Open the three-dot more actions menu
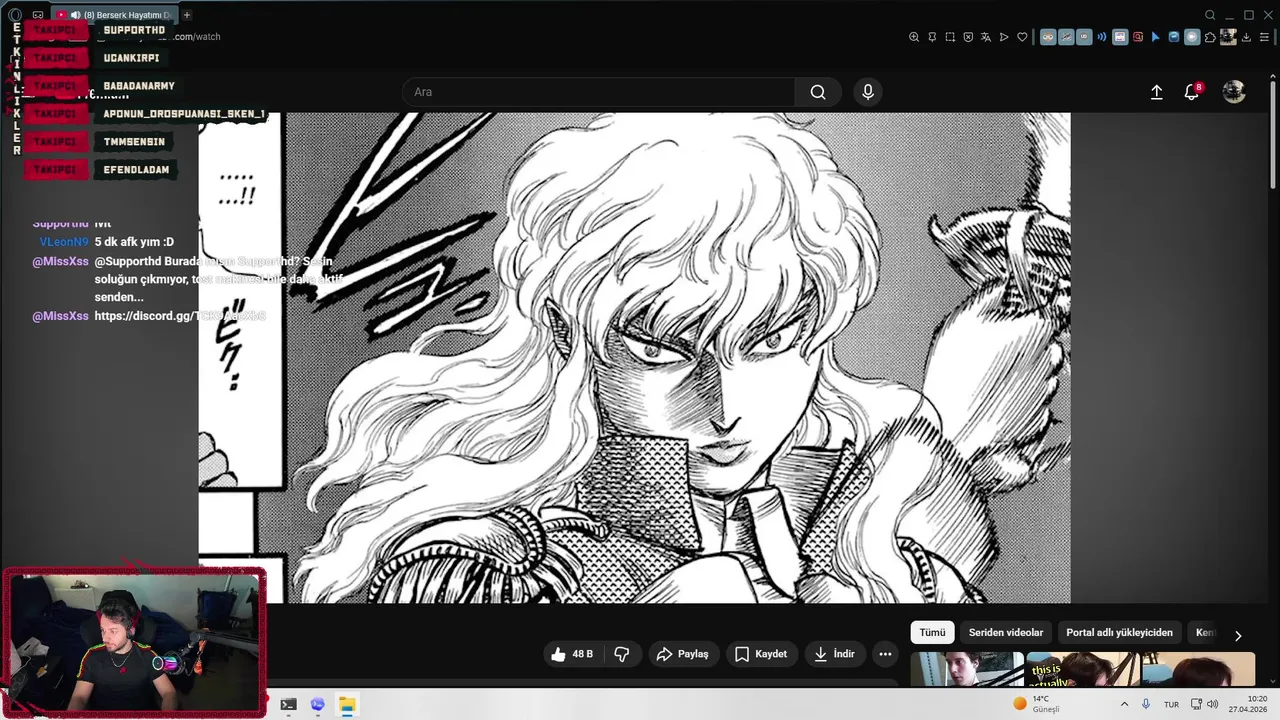1280x720 pixels. click(x=885, y=654)
